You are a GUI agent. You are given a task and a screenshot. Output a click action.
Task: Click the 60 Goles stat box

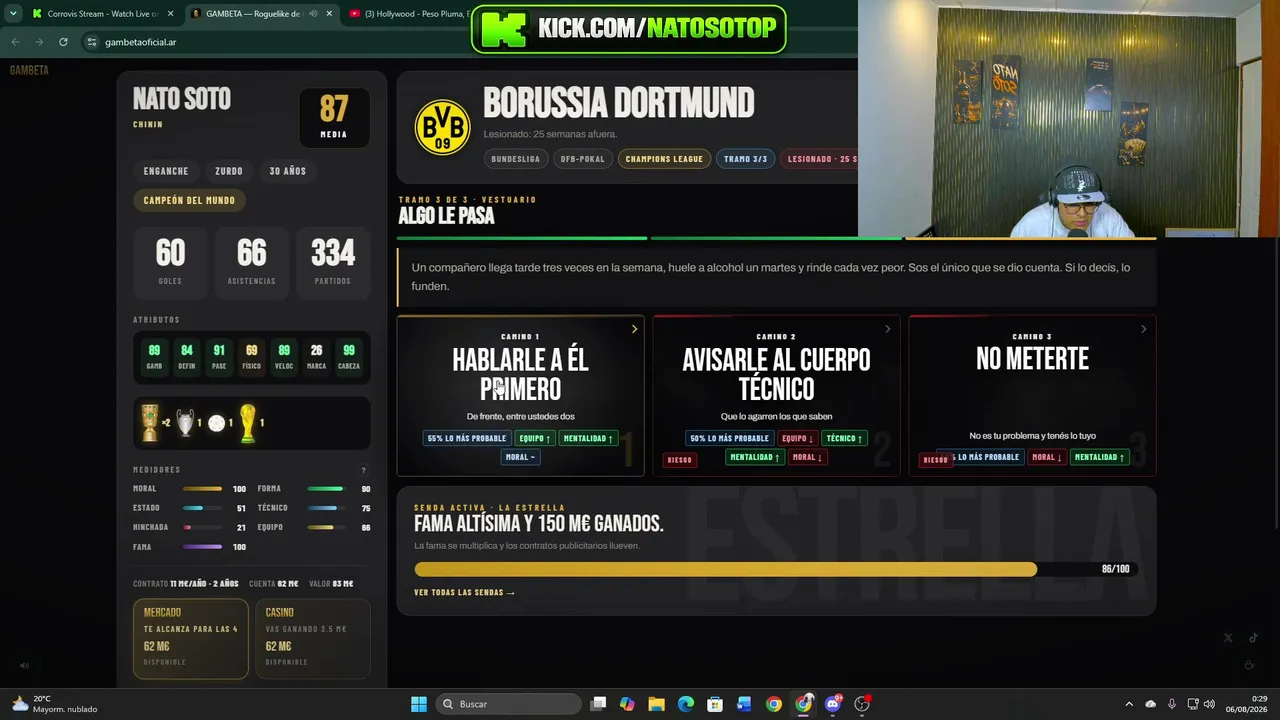[x=170, y=262]
